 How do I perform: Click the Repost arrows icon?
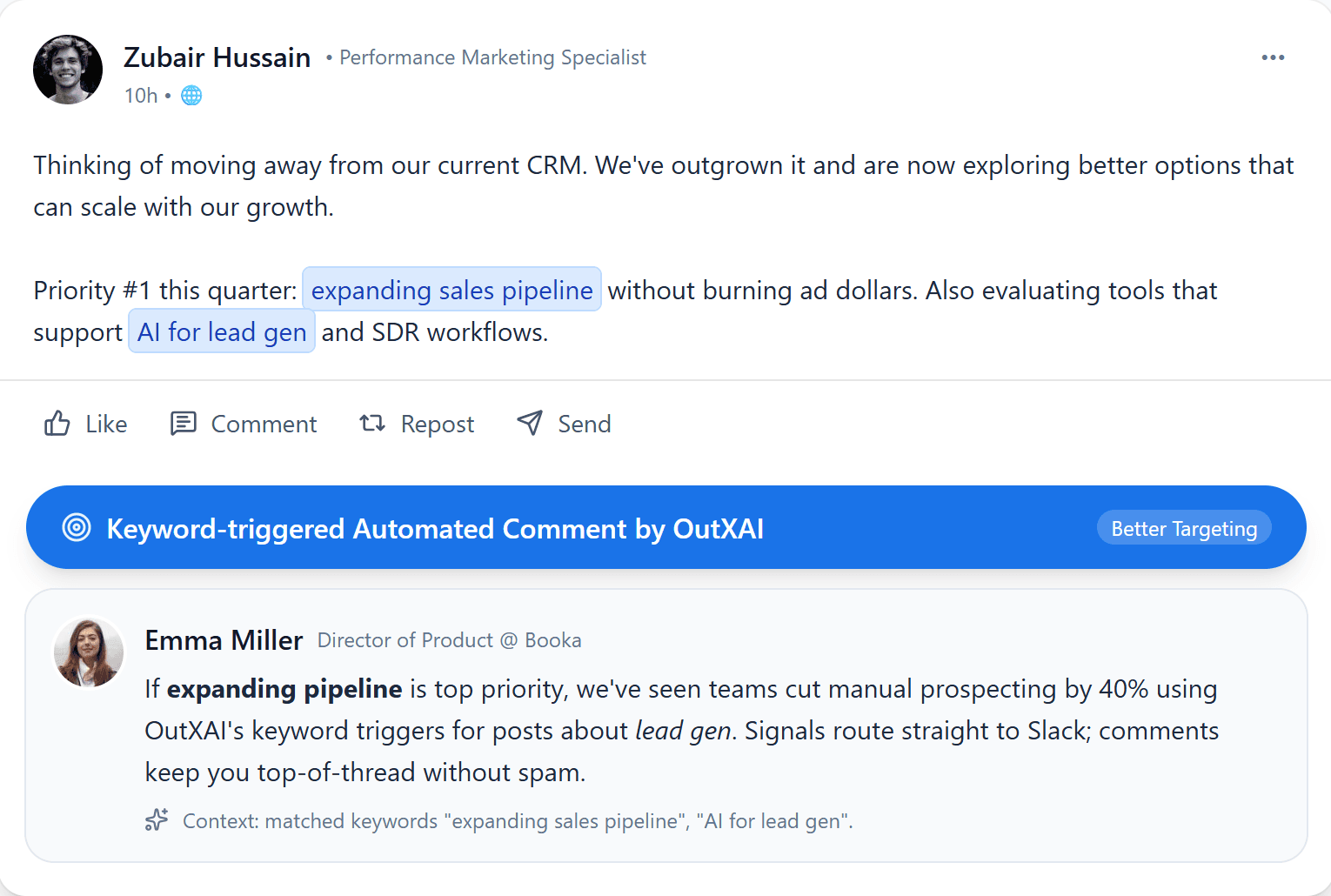[372, 424]
